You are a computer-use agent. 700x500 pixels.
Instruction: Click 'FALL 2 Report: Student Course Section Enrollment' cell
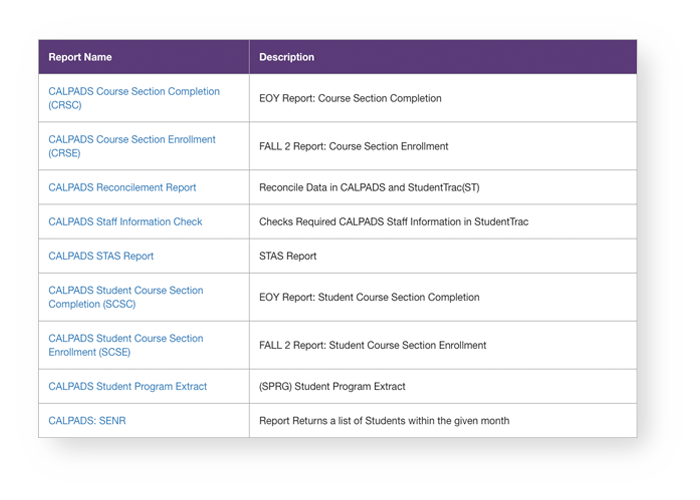(372, 345)
